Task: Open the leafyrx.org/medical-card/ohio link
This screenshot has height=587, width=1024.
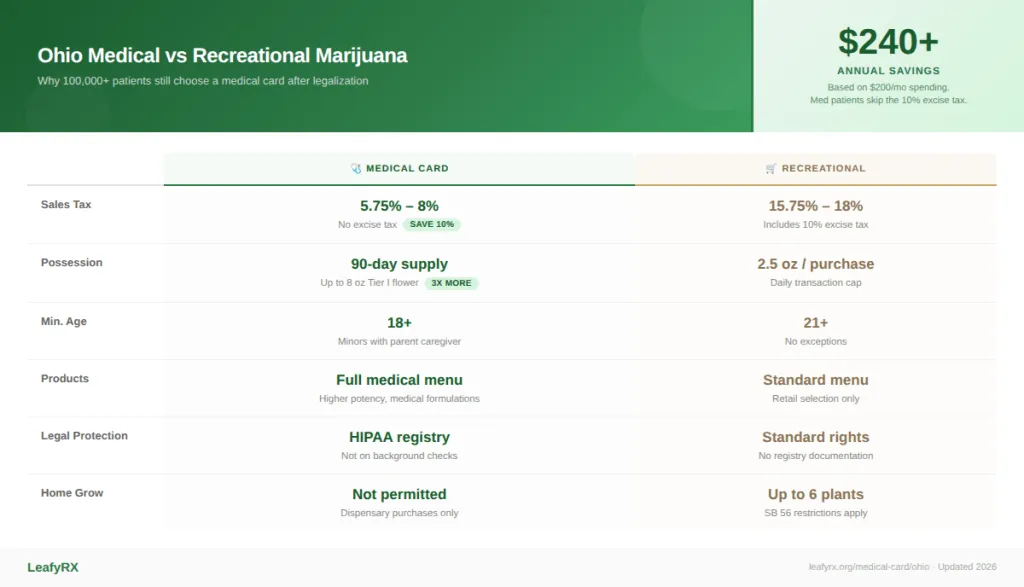Action: [869, 567]
